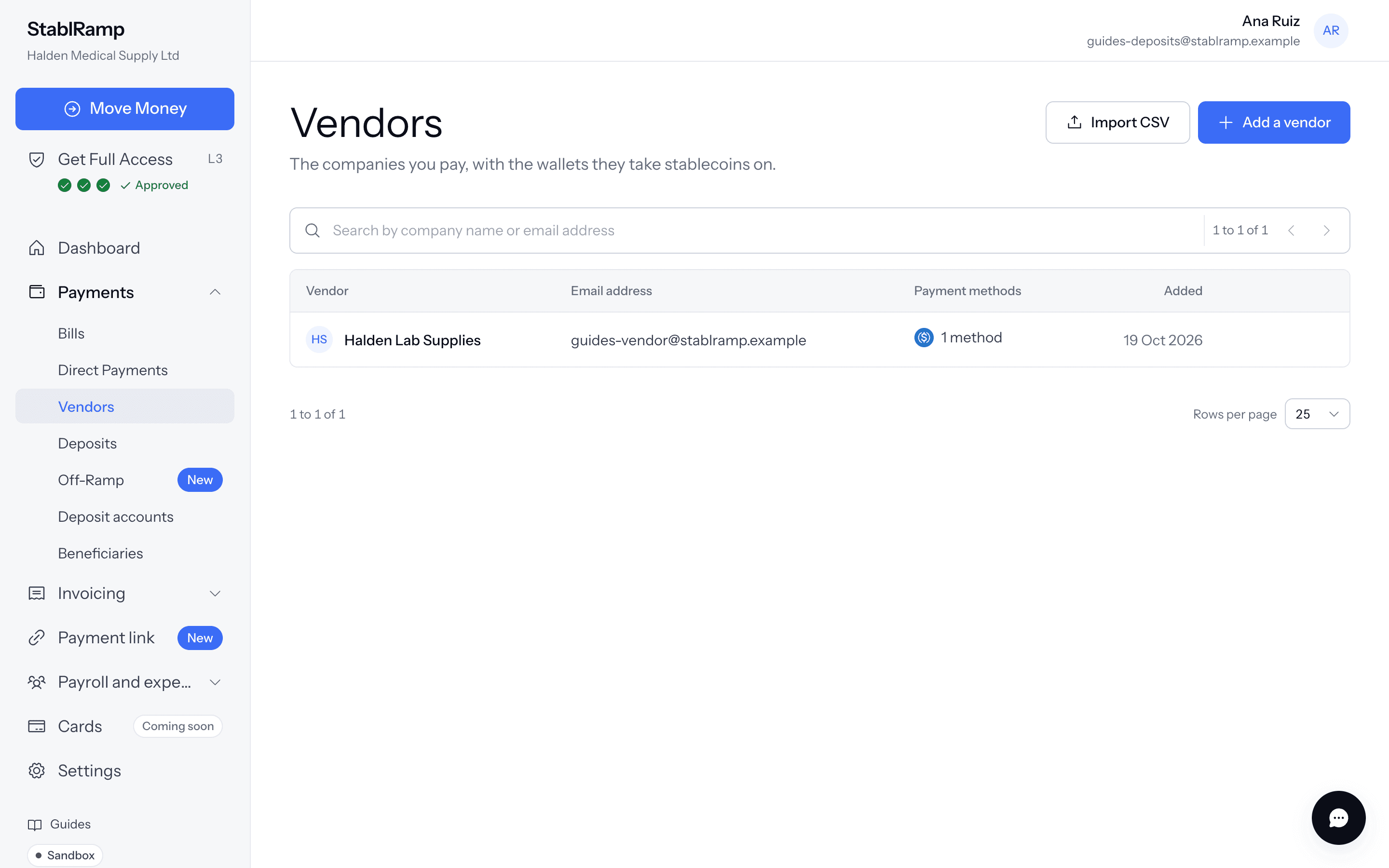Viewport: 1389px width, 868px height.
Task: Expand Payroll and expenses chevron
Action: (x=215, y=682)
